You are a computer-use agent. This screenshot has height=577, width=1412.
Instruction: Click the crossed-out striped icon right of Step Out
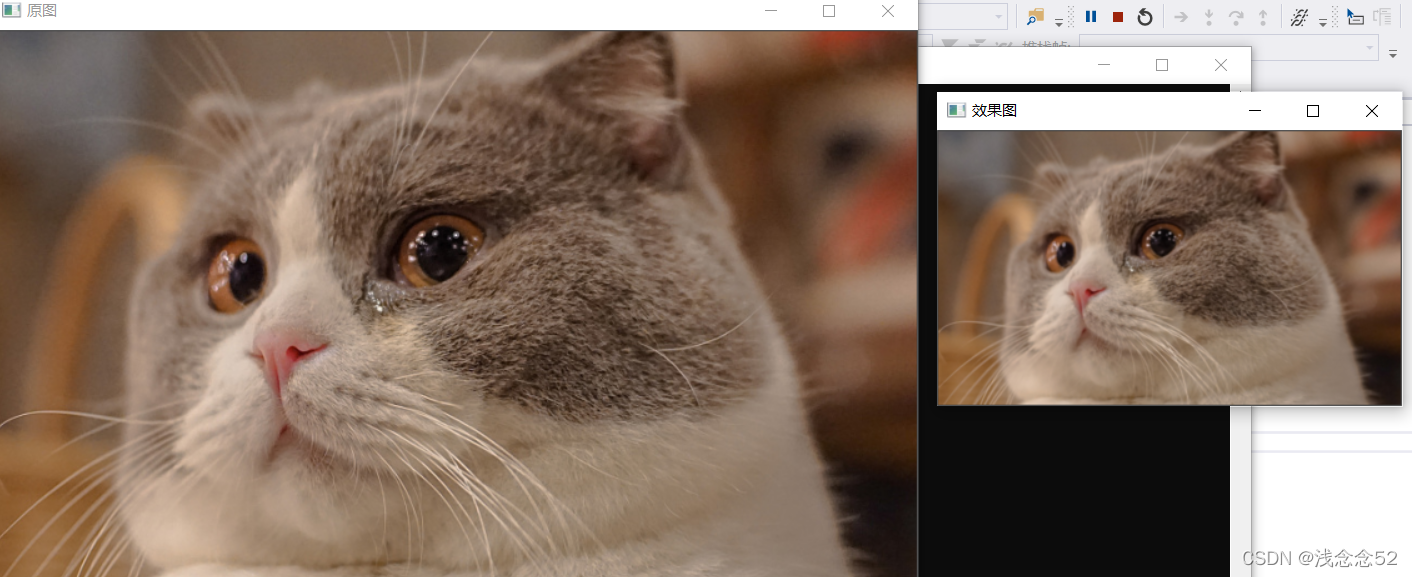[1300, 17]
